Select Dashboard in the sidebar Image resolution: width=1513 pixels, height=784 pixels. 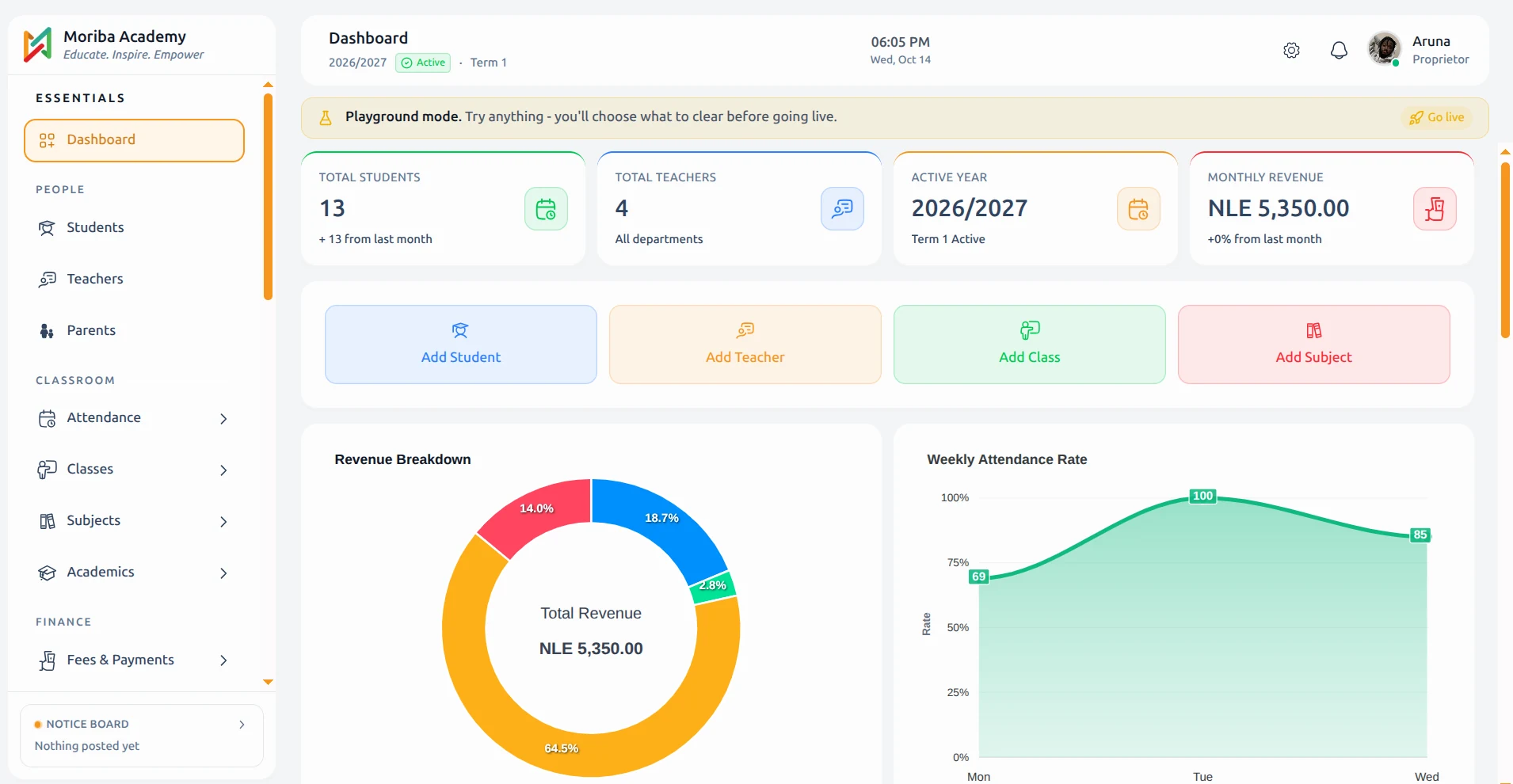click(134, 140)
